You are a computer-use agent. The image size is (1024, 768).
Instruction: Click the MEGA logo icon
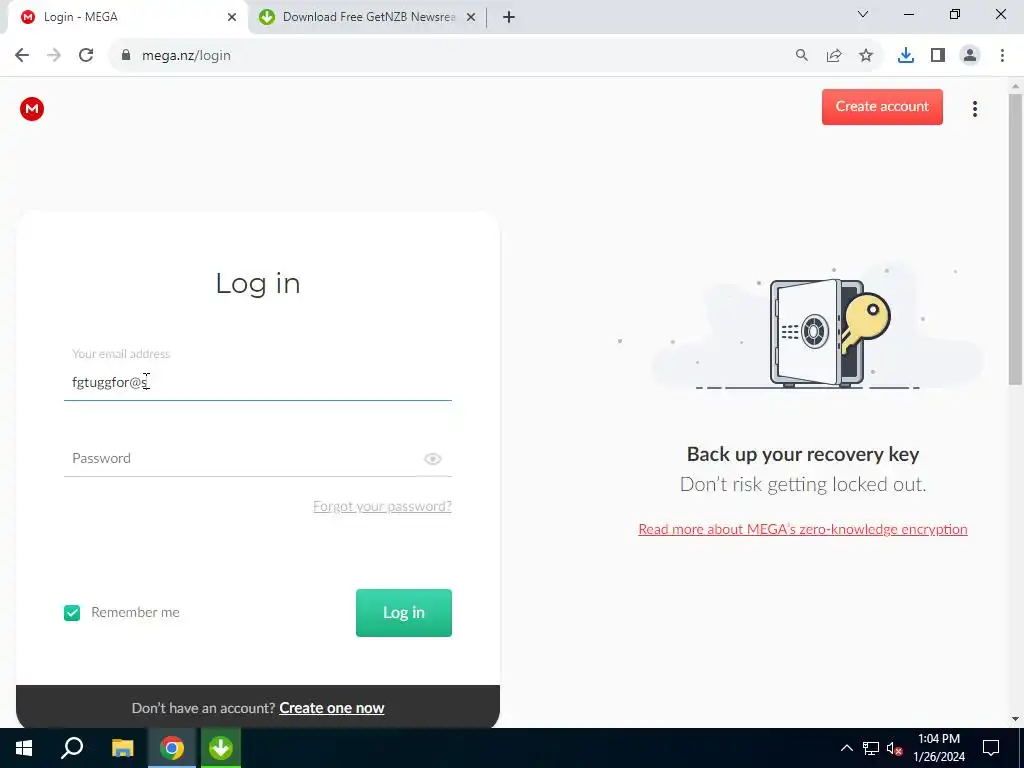click(32, 109)
